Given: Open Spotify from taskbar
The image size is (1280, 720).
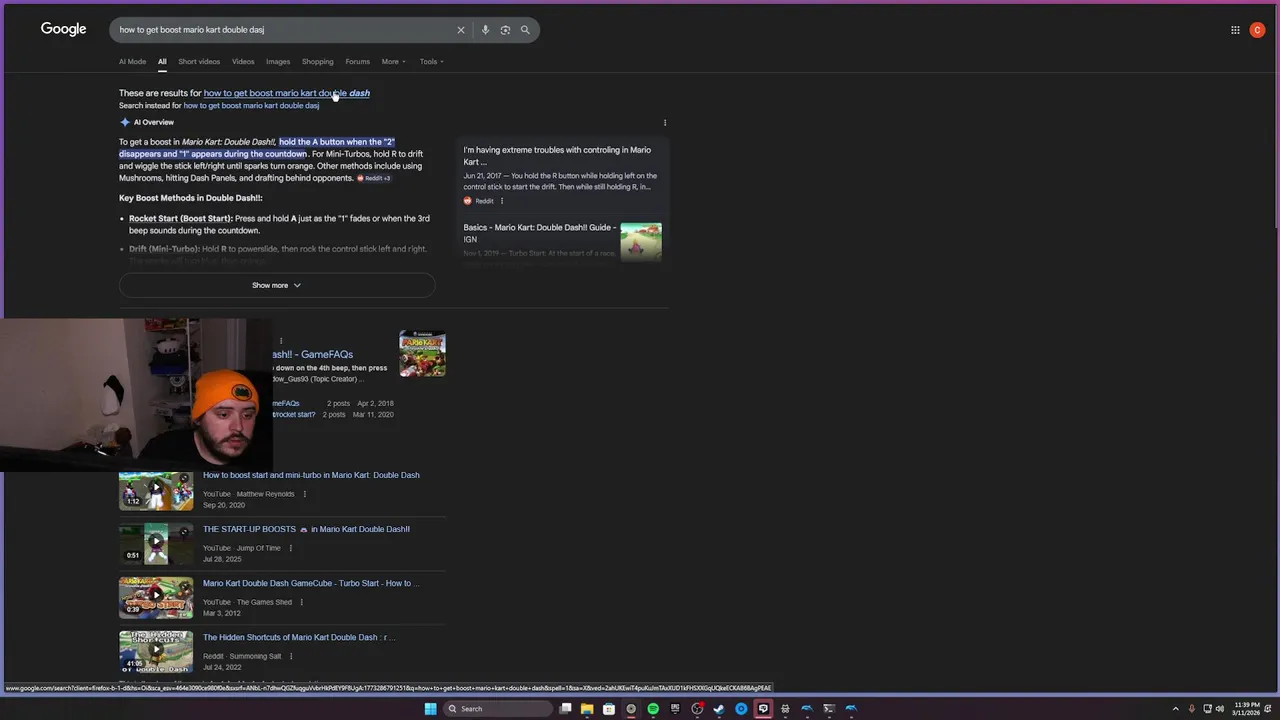Looking at the screenshot, I should 653,709.
